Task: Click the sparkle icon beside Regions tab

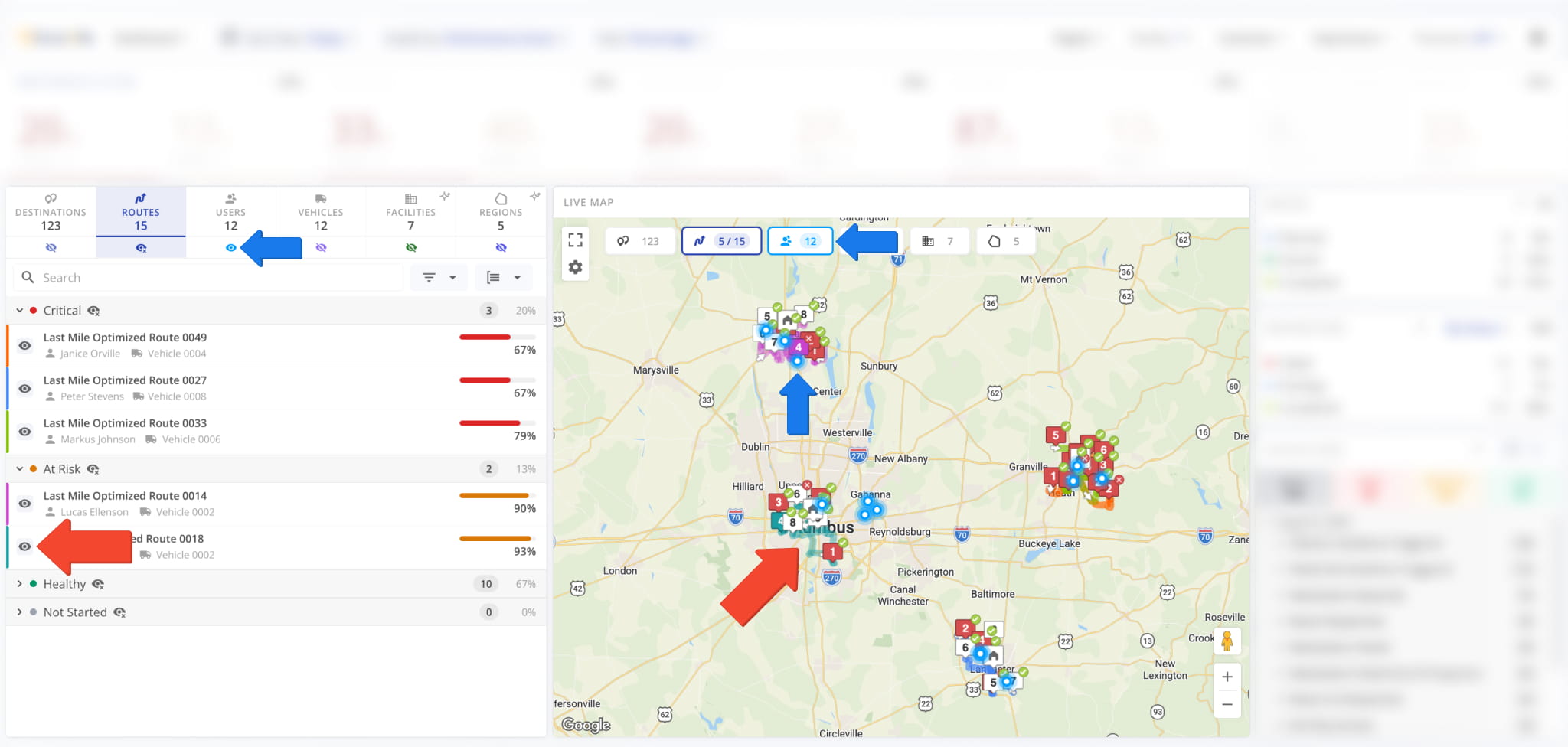Action: point(535,197)
